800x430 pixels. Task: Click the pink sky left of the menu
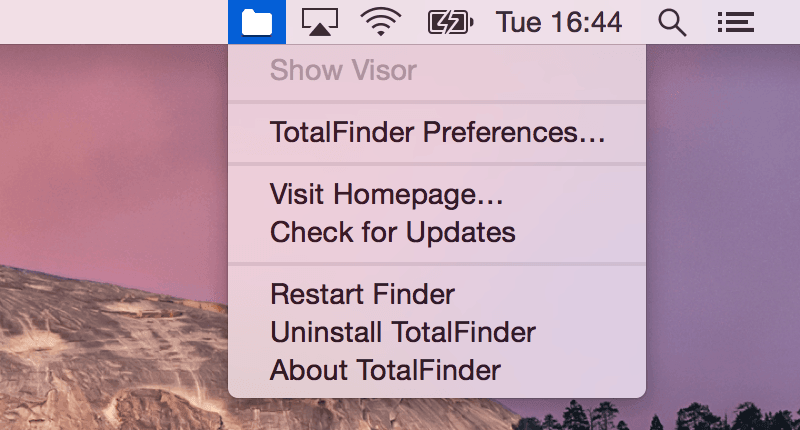coord(100,150)
